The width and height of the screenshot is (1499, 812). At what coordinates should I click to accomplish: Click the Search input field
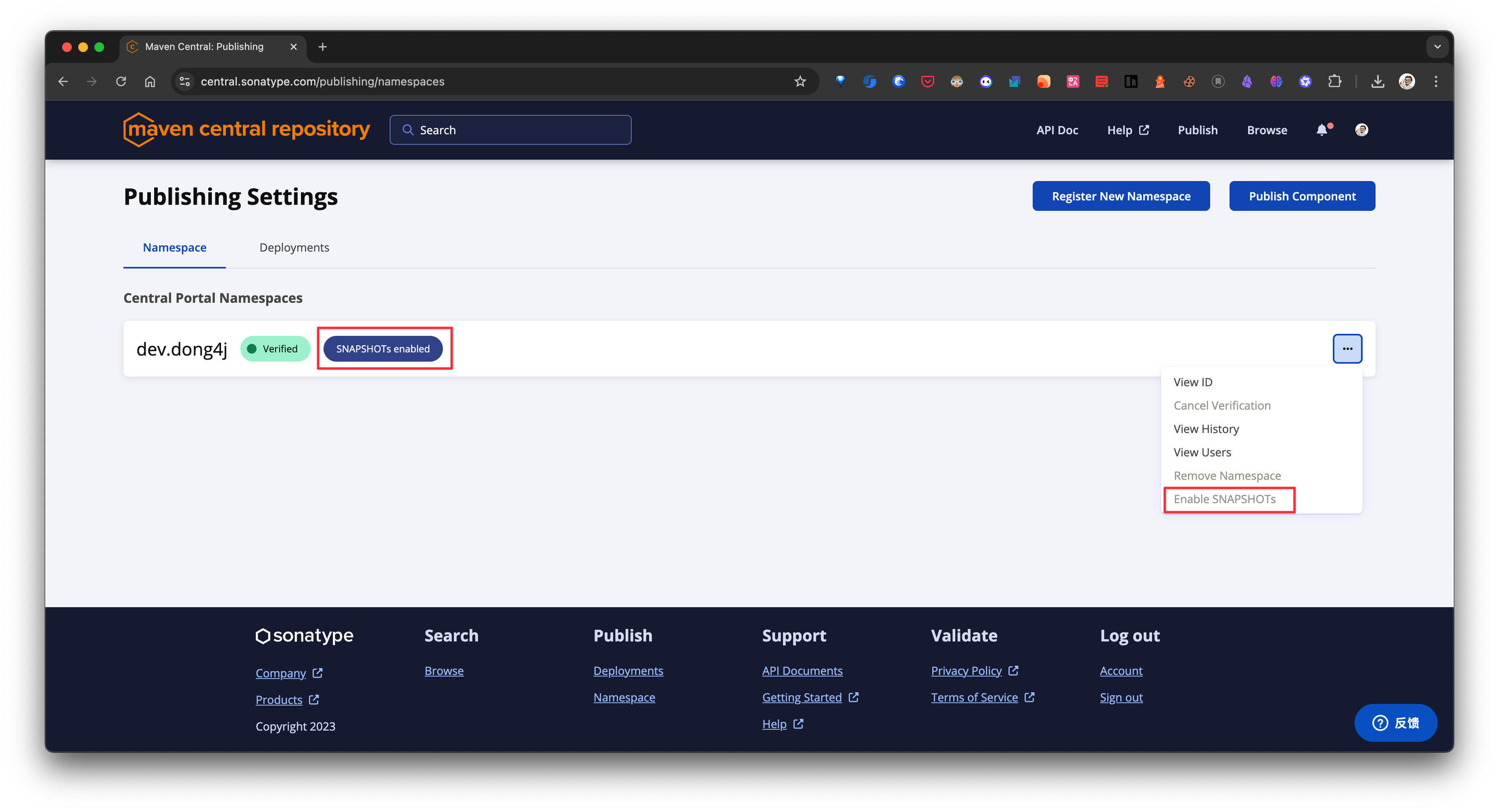[x=510, y=130]
